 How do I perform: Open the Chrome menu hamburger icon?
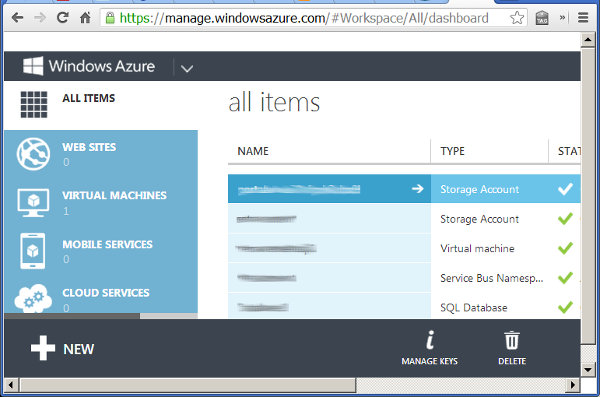583,18
